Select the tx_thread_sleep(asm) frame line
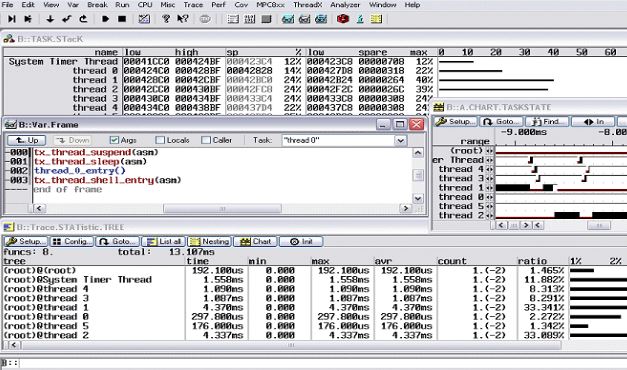The image size is (627, 370). click(x=90, y=162)
